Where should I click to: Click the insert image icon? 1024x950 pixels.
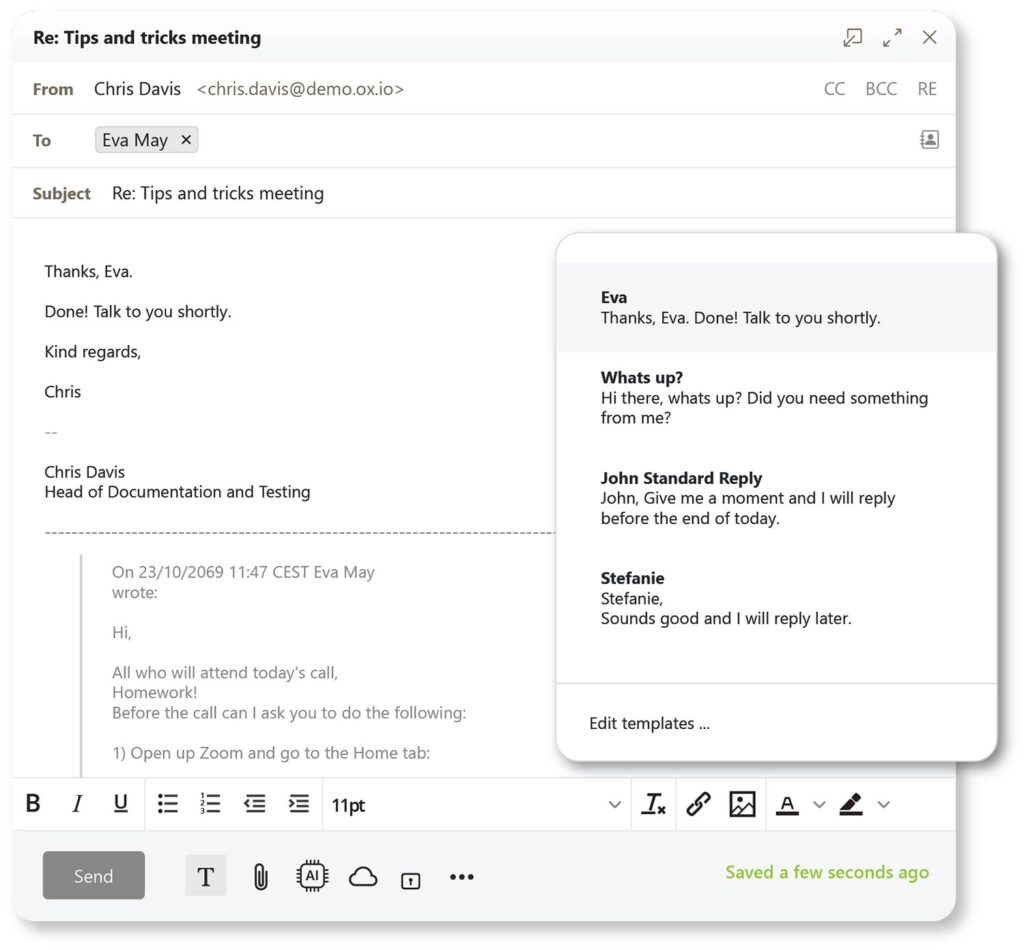(x=742, y=805)
